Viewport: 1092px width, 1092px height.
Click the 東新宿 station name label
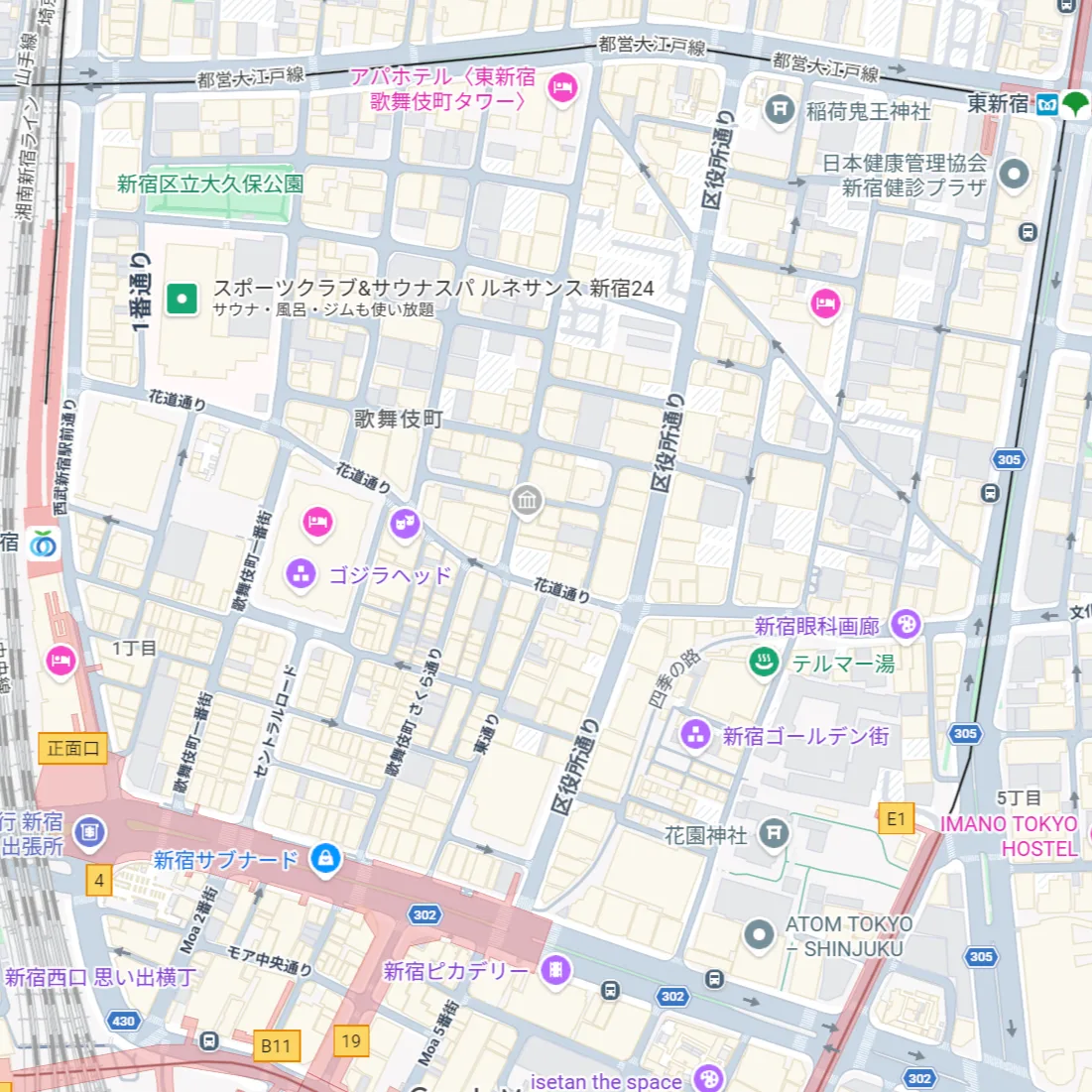pos(998,104)
